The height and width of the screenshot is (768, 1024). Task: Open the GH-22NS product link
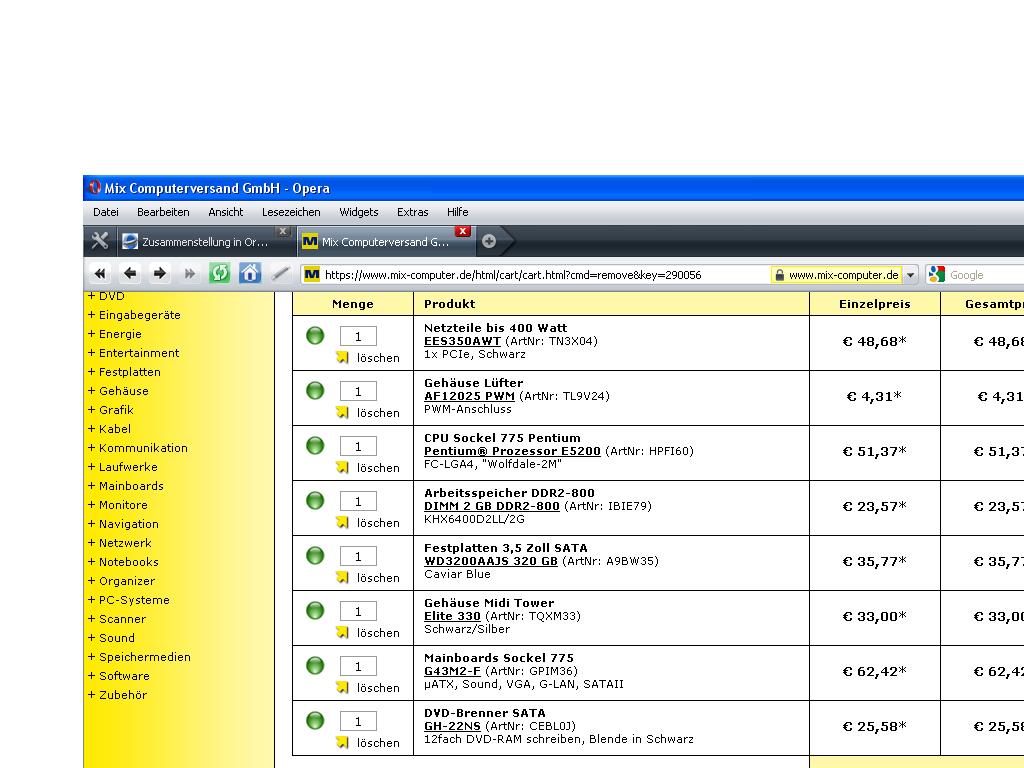452,726
